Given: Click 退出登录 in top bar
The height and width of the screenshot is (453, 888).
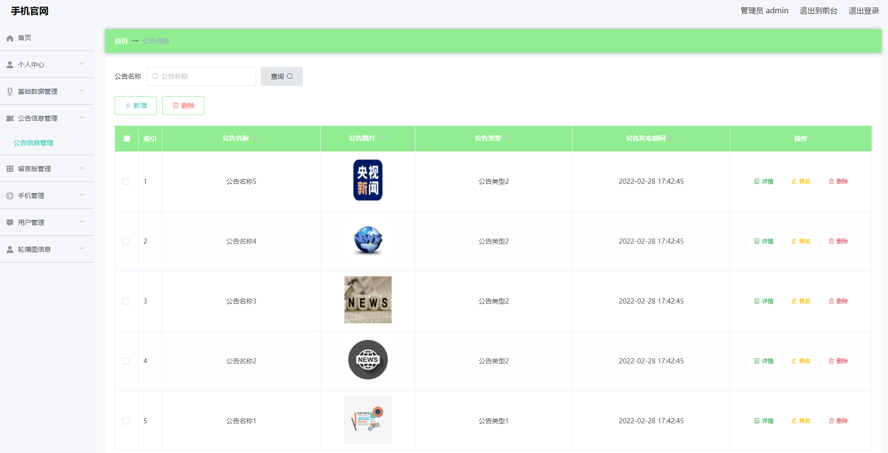Looking at the screenshot, I should 863,11.
